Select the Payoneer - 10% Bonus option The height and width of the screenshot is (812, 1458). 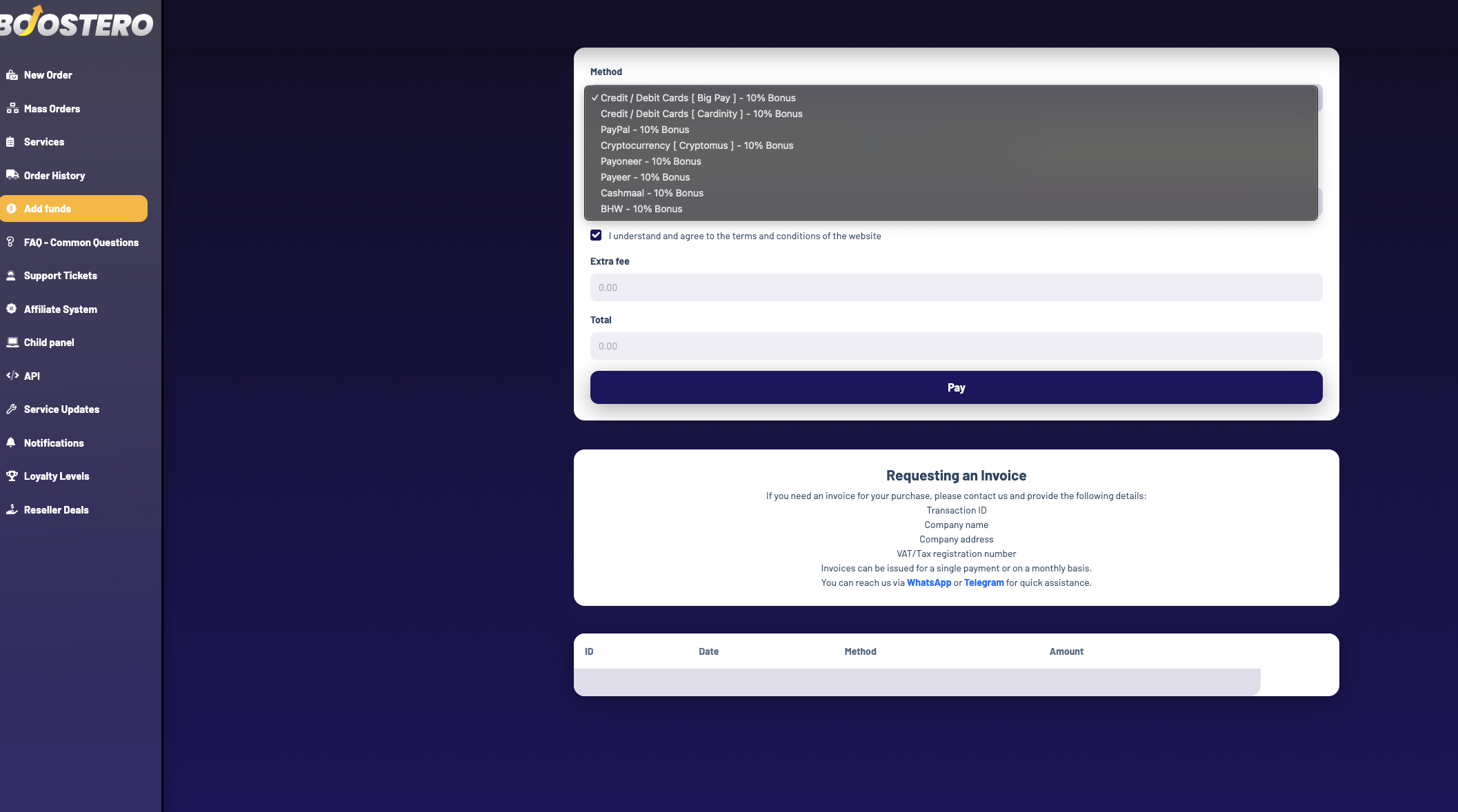[x=650, y=161]
